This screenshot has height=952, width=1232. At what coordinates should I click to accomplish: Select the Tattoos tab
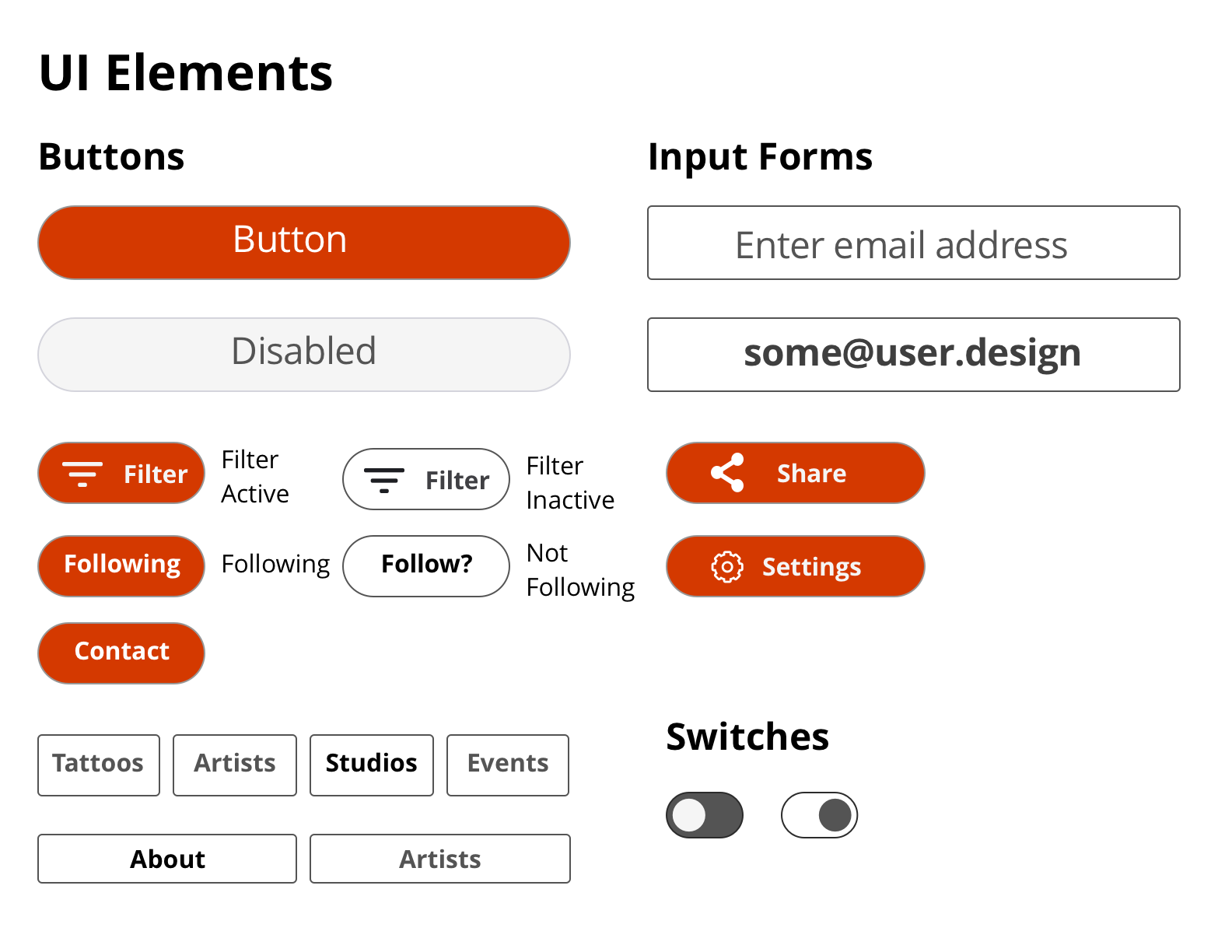99,765
